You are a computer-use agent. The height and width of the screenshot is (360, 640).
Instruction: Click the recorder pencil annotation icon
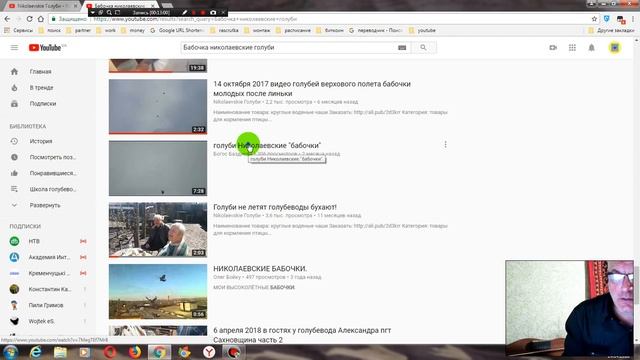[x=184, y=13]
